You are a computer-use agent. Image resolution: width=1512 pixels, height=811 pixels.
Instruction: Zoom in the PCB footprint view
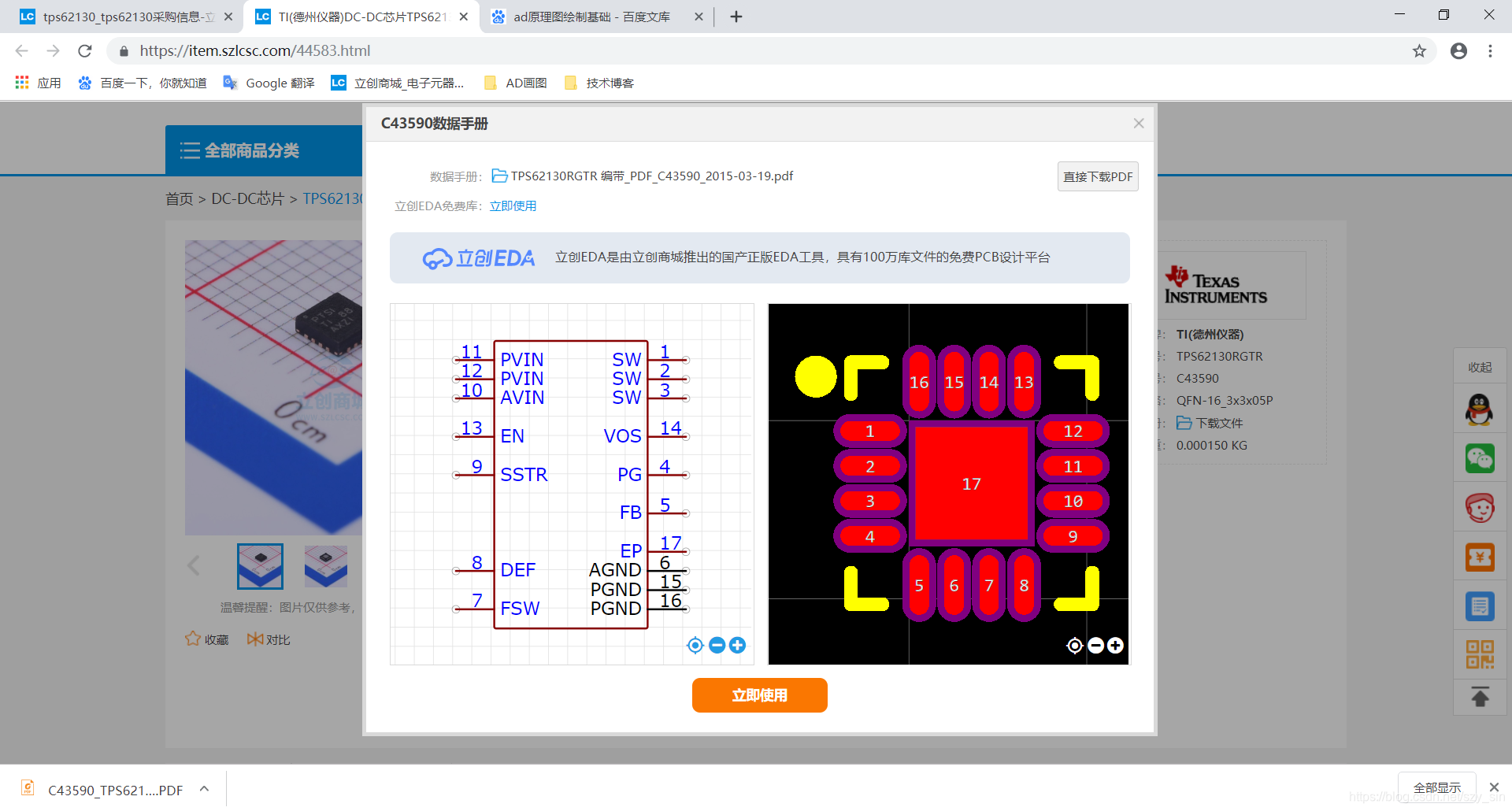[1115, 646]
